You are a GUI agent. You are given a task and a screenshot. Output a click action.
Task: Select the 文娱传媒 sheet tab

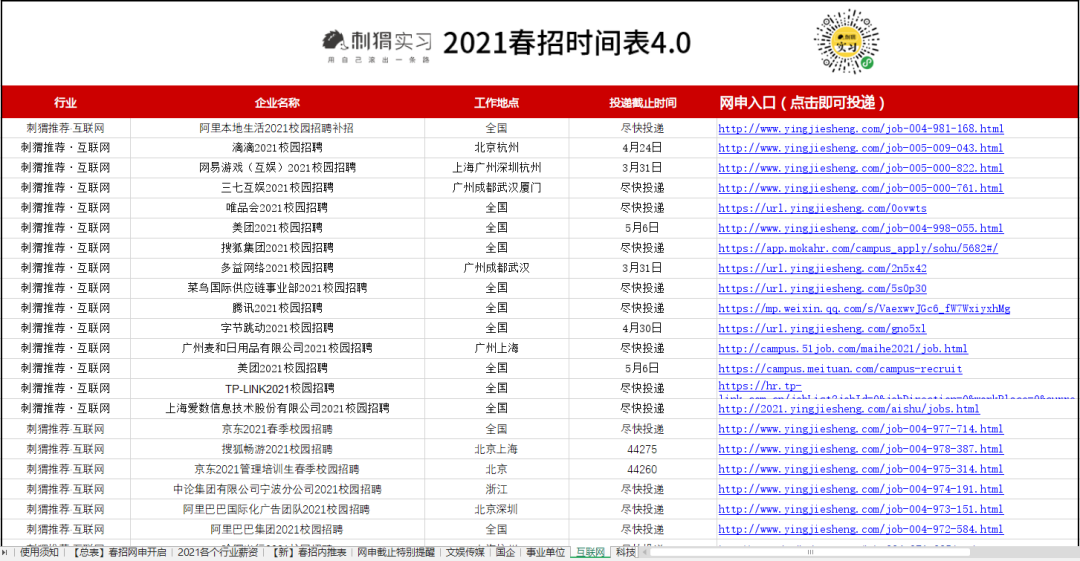465,553
